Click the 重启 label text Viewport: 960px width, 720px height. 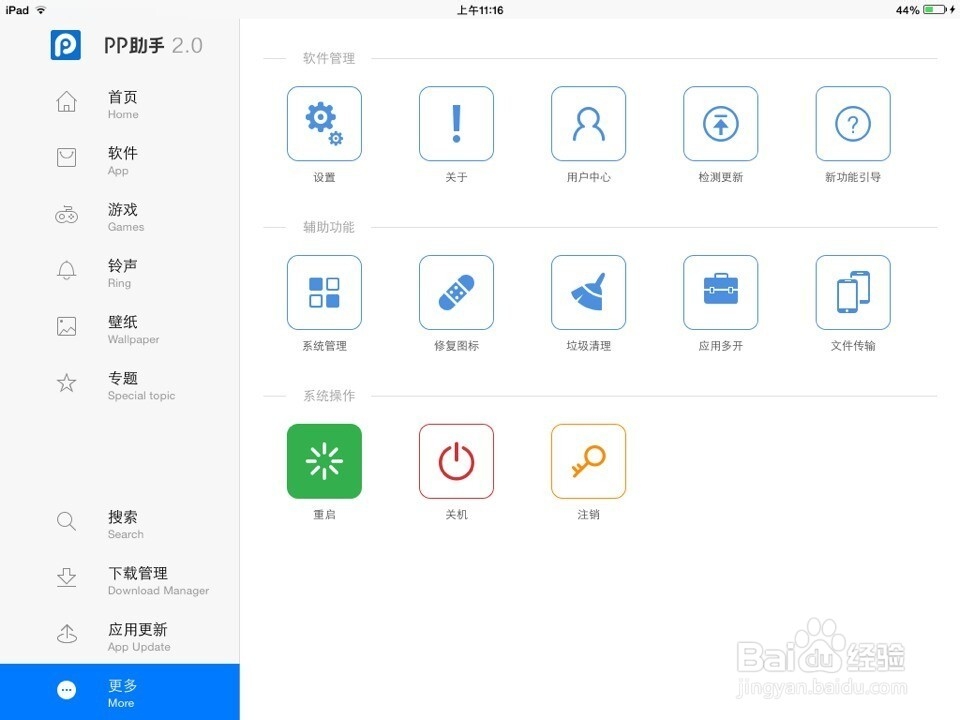(x=324, y=515)
